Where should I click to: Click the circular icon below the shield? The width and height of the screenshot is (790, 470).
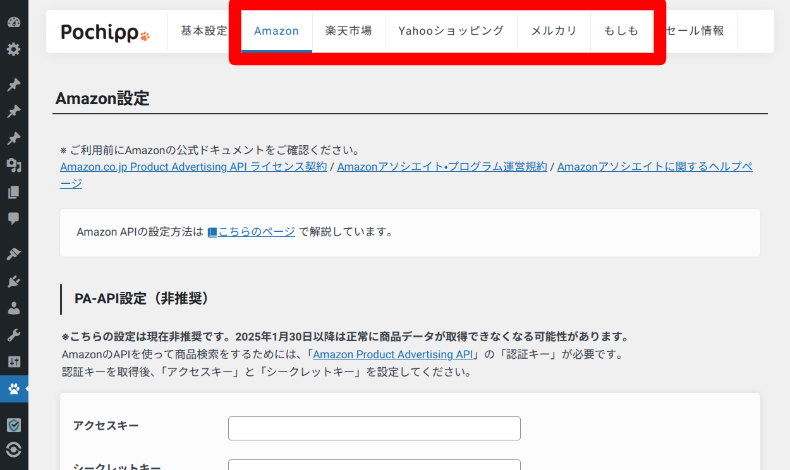point(14,449)
